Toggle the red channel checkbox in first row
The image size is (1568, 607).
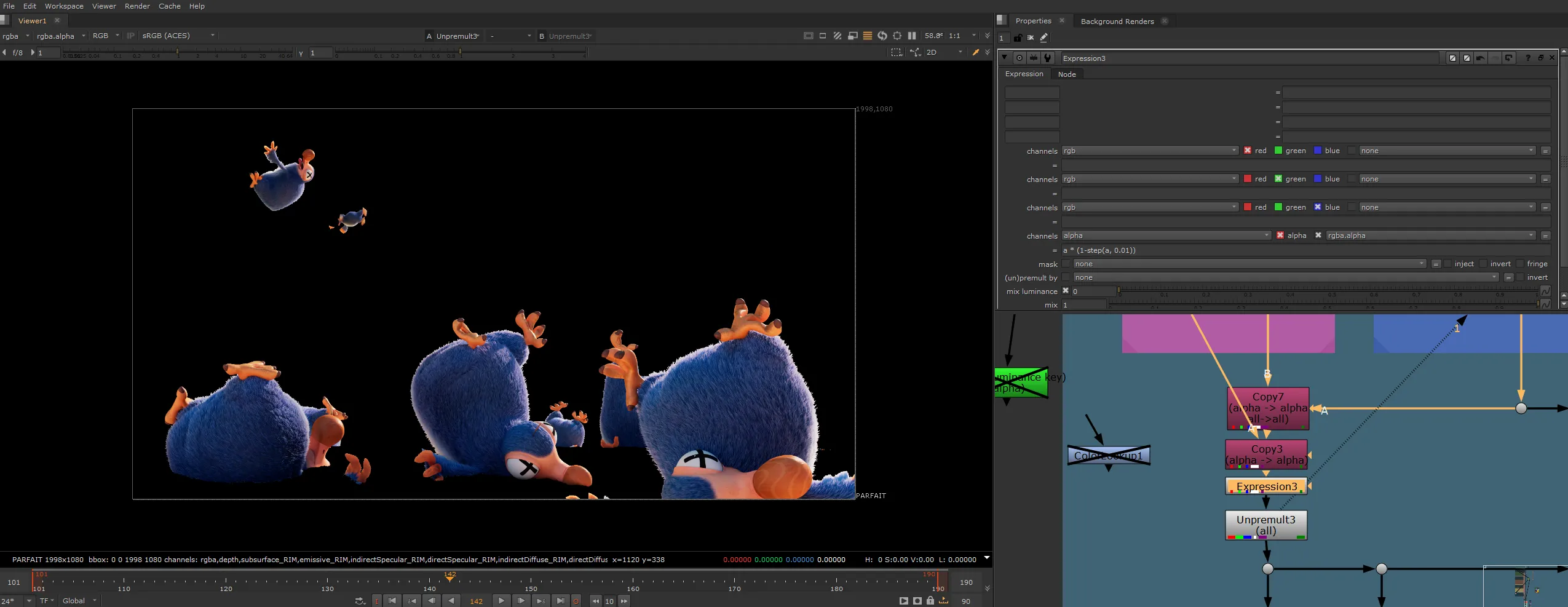coord(1247,151)
